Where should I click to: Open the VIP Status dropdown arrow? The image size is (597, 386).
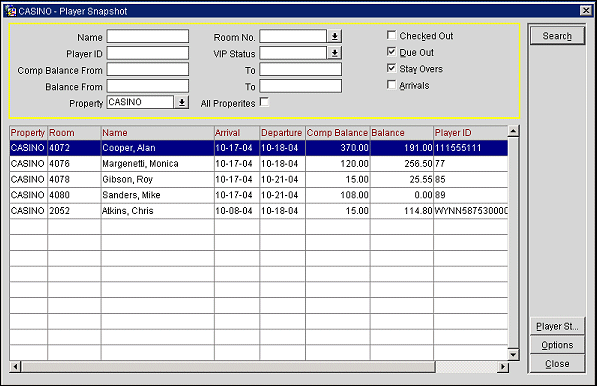(335, 53)
